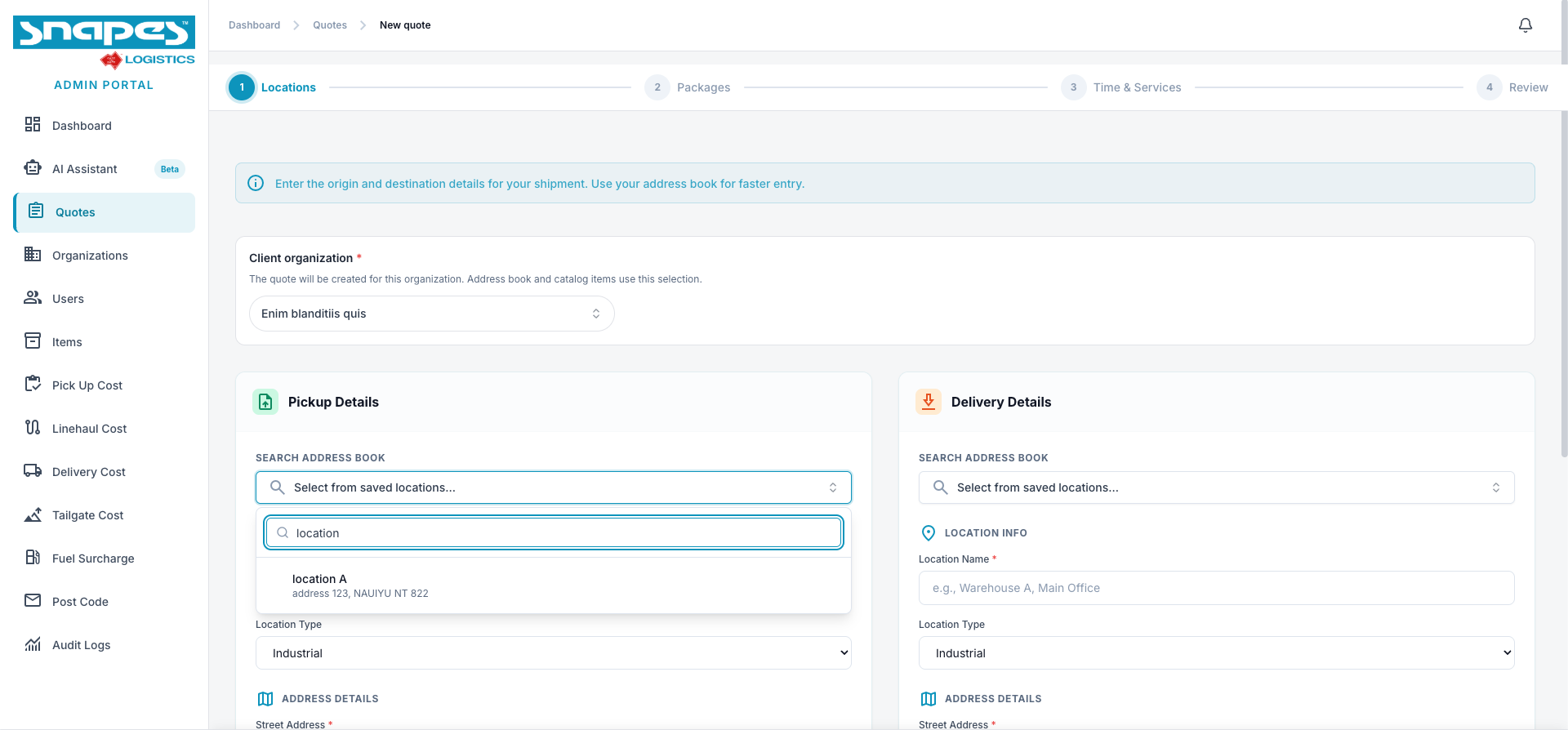
Task: Select the Linehaul Cost route icon
Action: 33,428
